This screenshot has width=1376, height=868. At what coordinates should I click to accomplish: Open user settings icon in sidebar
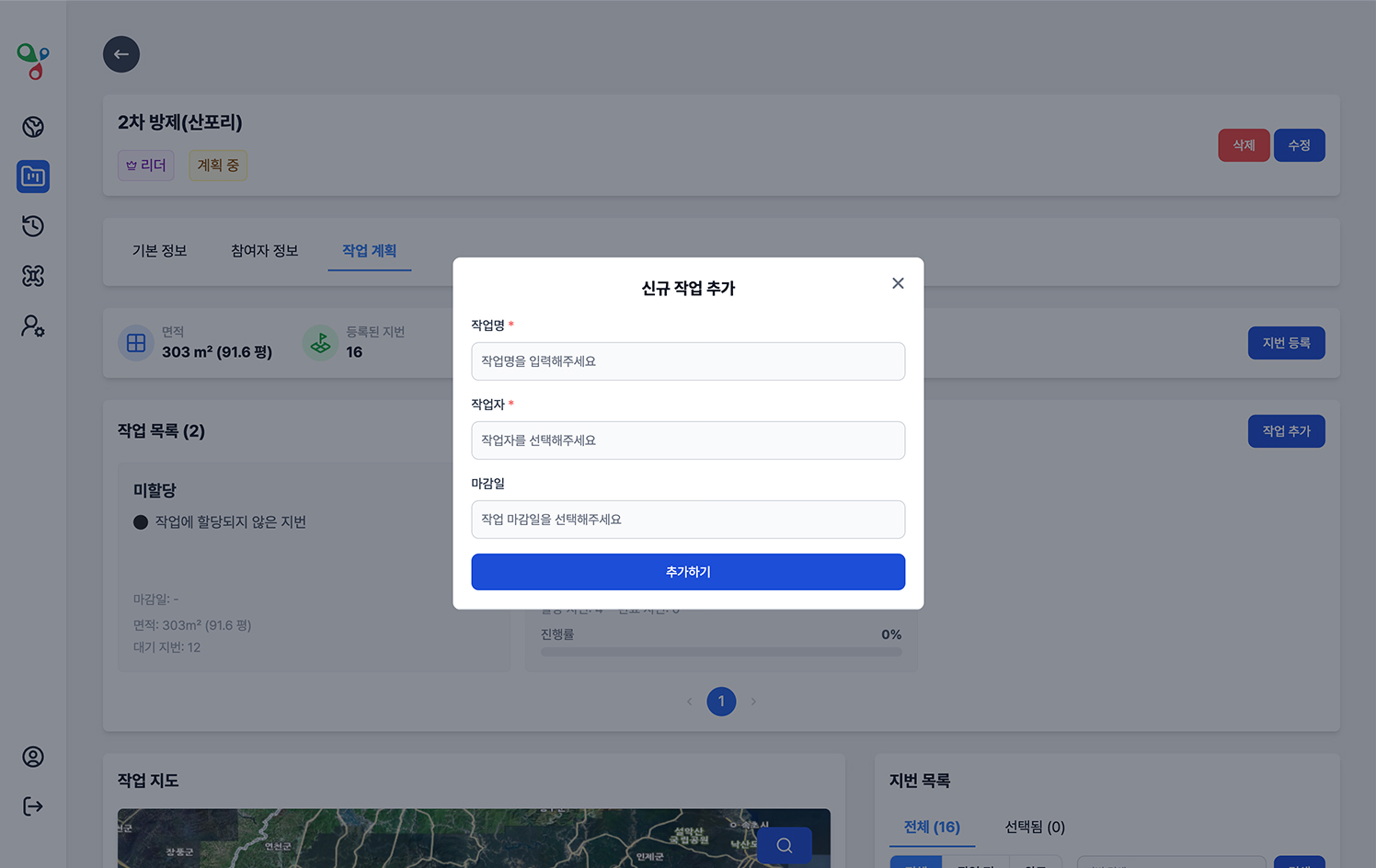pyautogui.click(x=33, y=326)
